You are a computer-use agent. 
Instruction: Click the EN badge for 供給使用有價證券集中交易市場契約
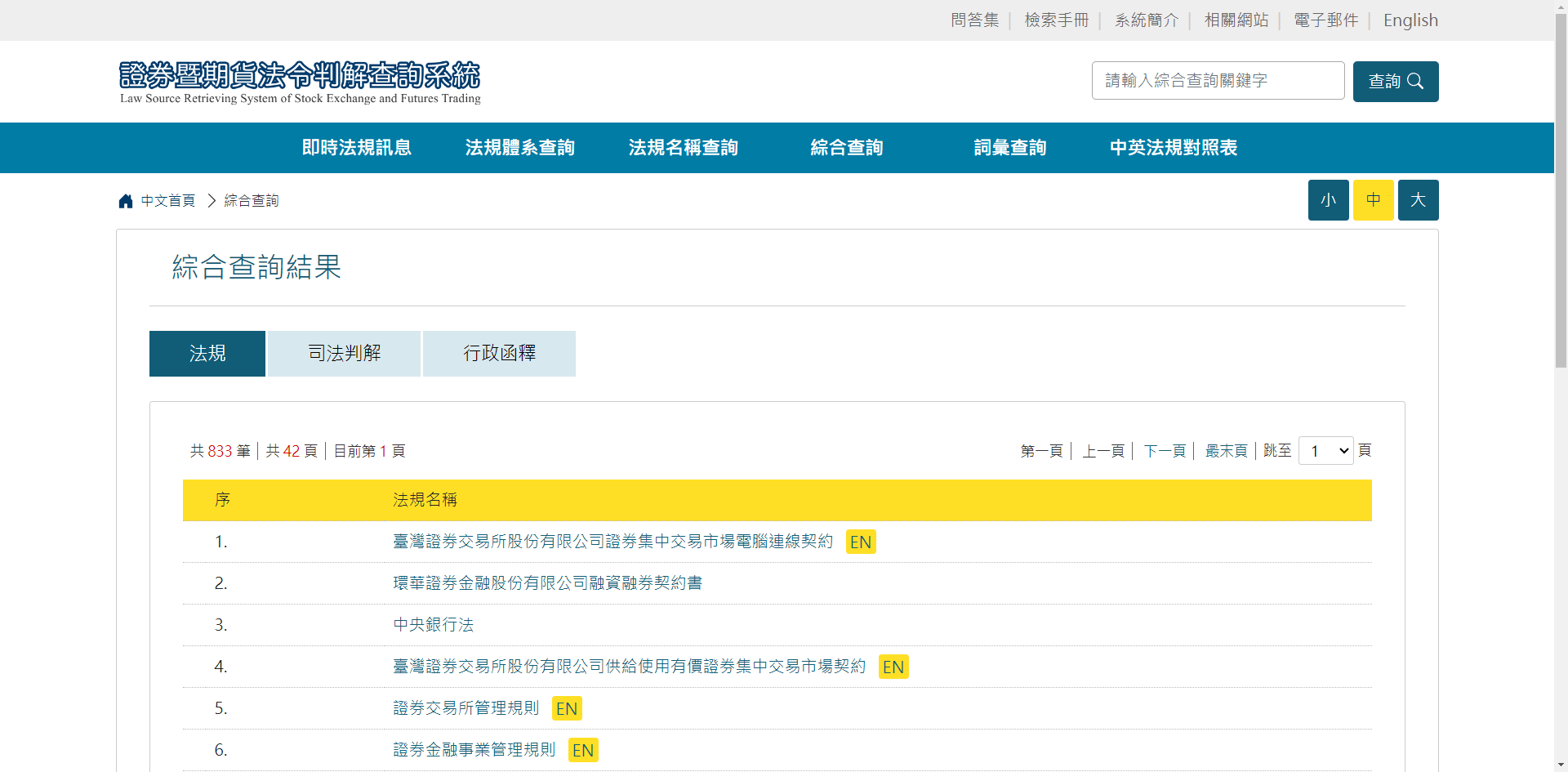(x=893, y=667)
